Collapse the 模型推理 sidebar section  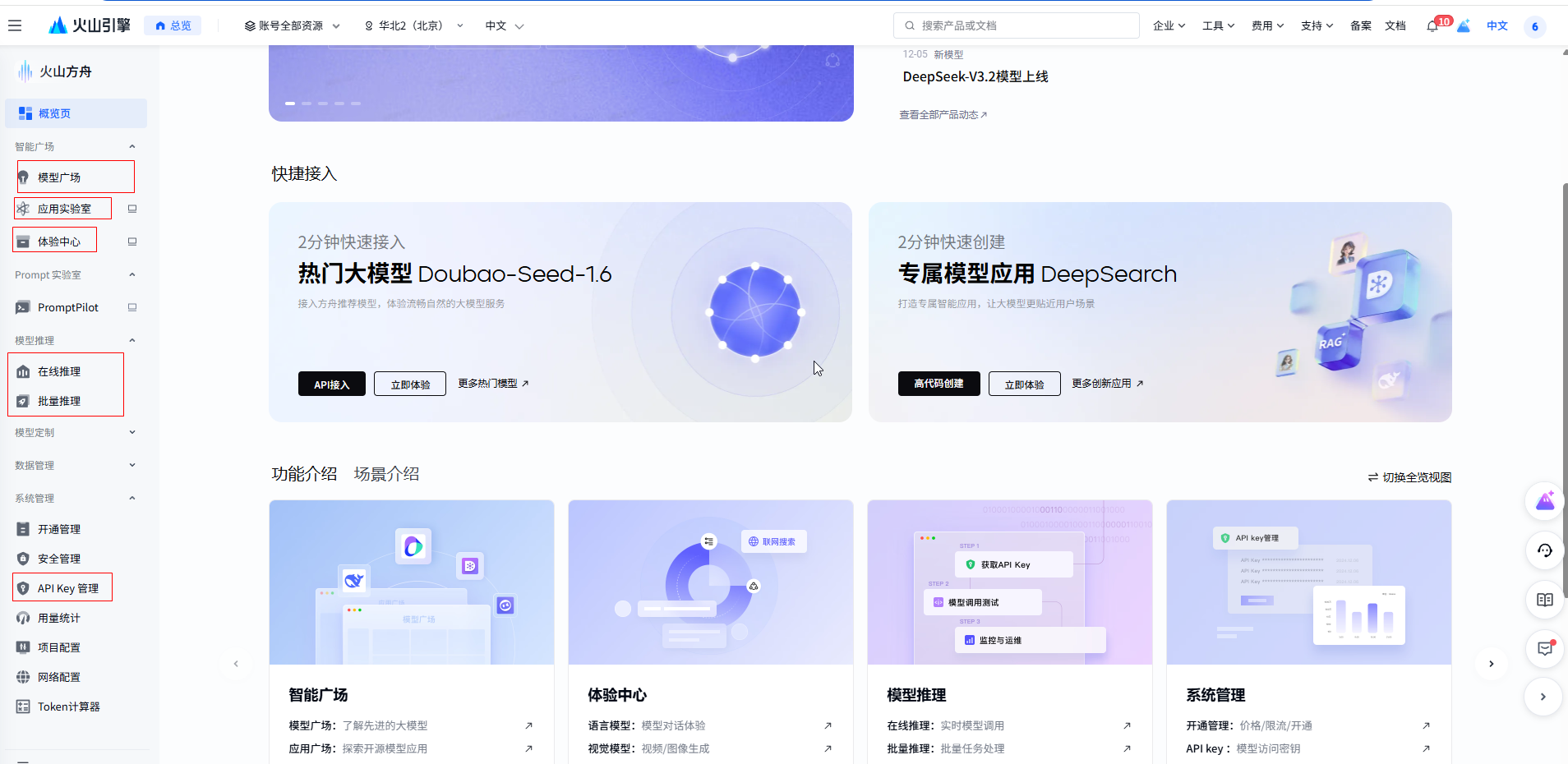pyautogui.click(x=132, y=340)
